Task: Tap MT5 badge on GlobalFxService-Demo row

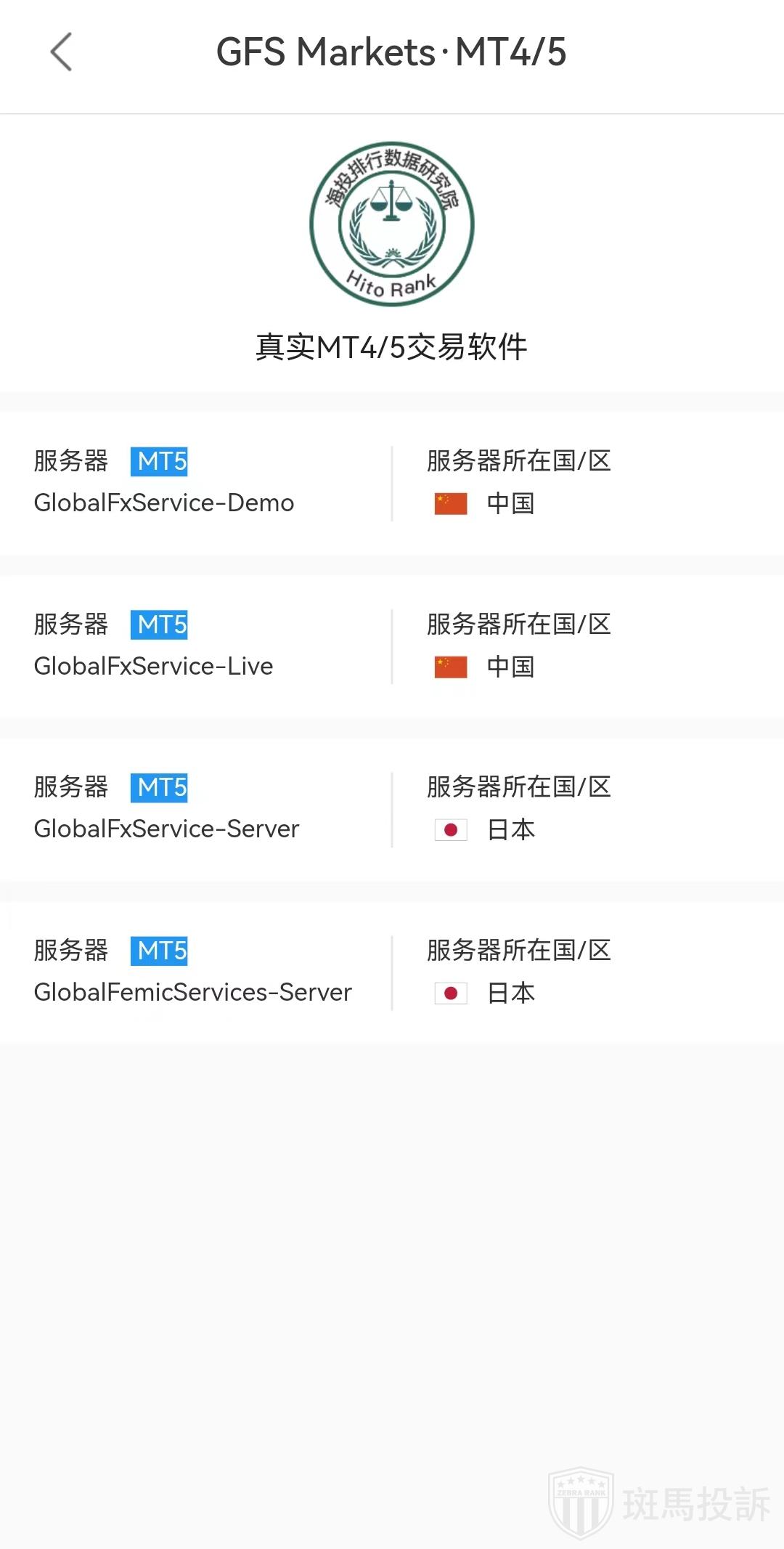Action: pos(159,461)
